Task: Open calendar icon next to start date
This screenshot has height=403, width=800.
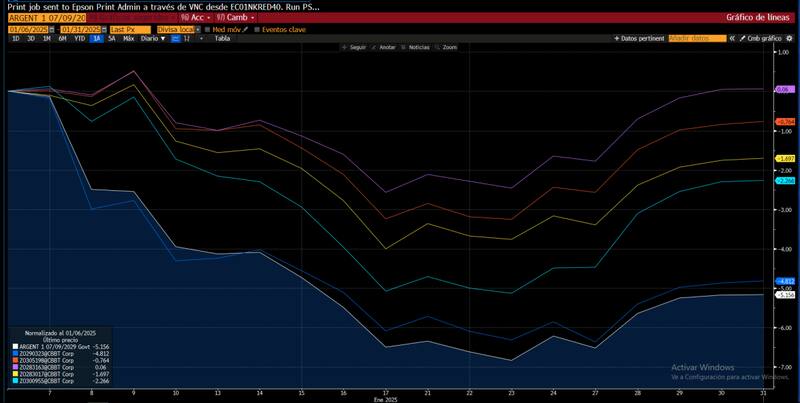Action: coord(53,29)
